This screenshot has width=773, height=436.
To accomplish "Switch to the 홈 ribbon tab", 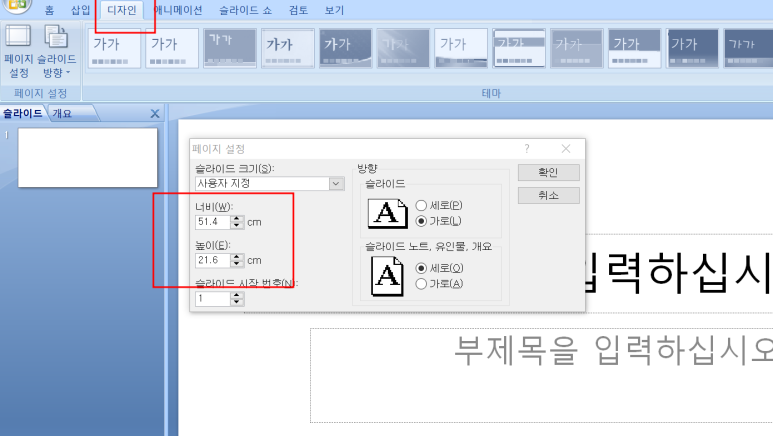I will pyautogui.click(x=49, y=10).
